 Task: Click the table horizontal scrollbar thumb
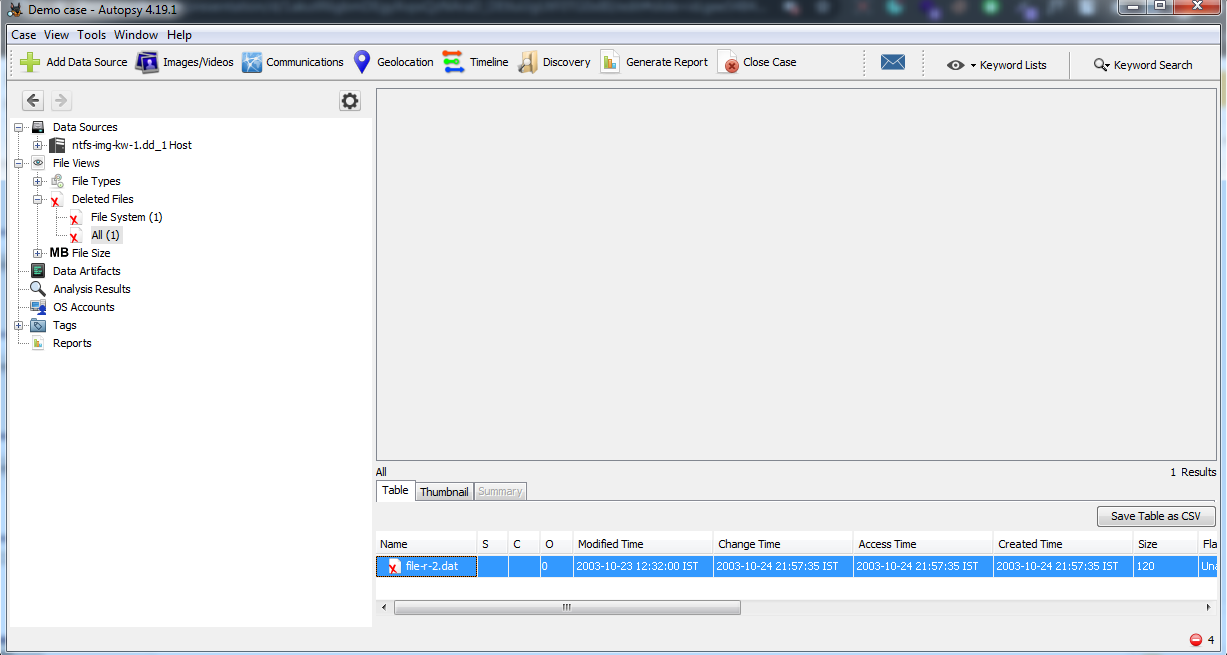(x=567, y=607)
